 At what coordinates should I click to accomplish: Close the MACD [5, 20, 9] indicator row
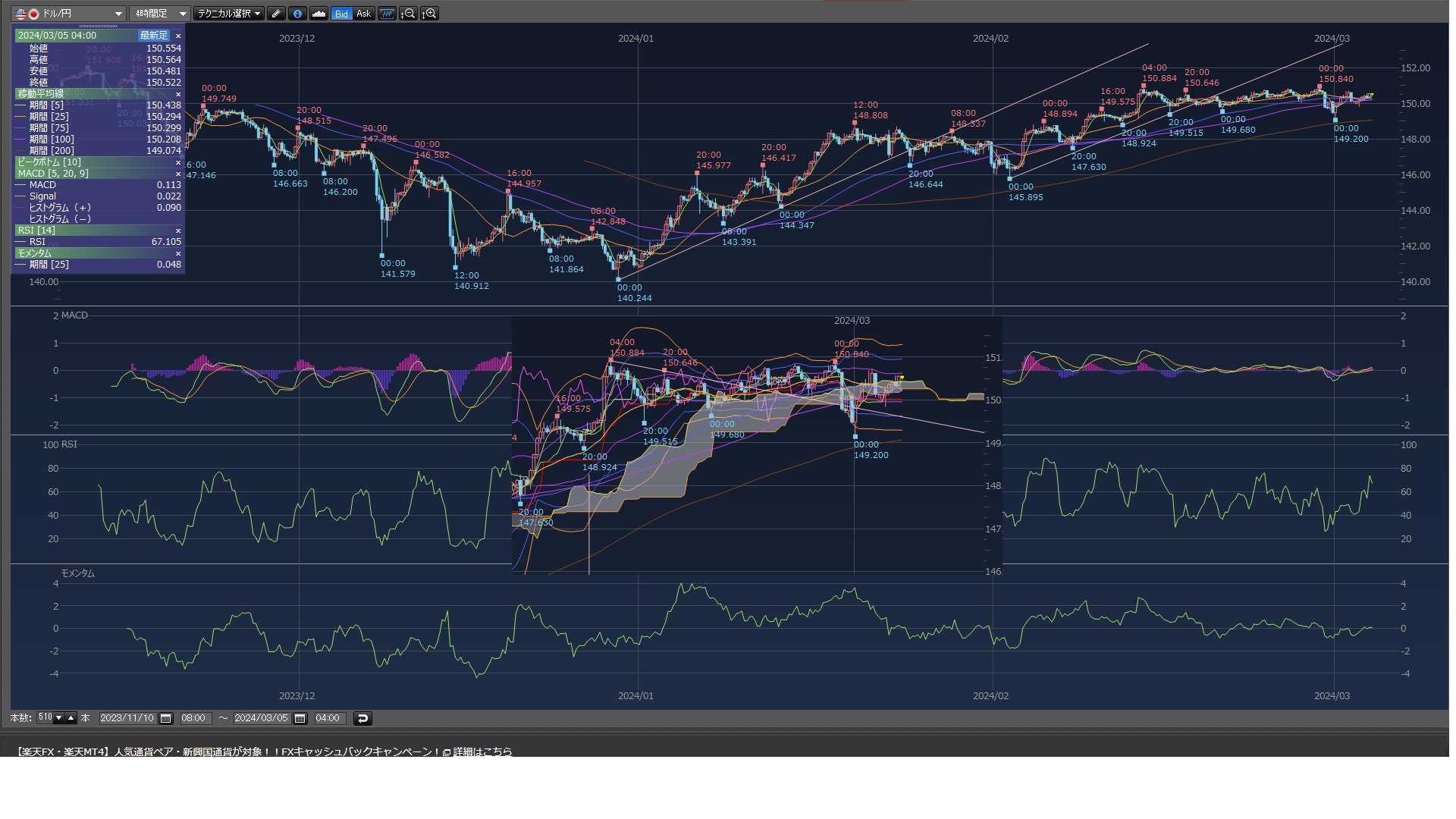click(178, 174)
